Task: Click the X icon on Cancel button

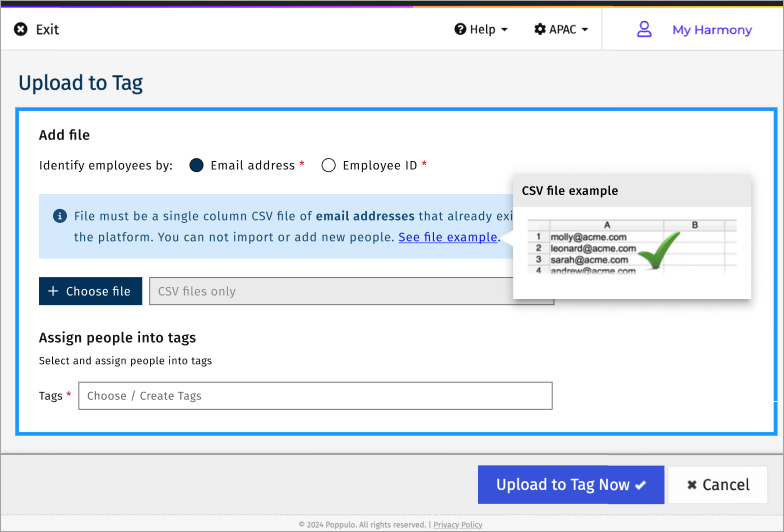Action: tap(692, 485)
